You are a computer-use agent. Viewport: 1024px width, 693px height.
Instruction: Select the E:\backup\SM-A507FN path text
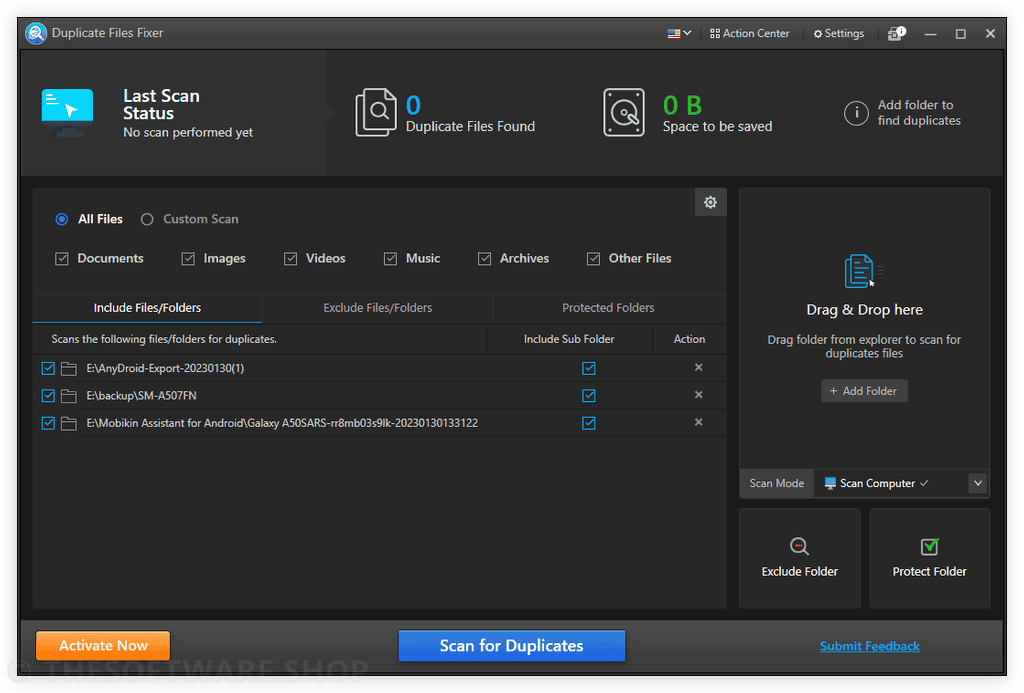(x=142, y=396)
